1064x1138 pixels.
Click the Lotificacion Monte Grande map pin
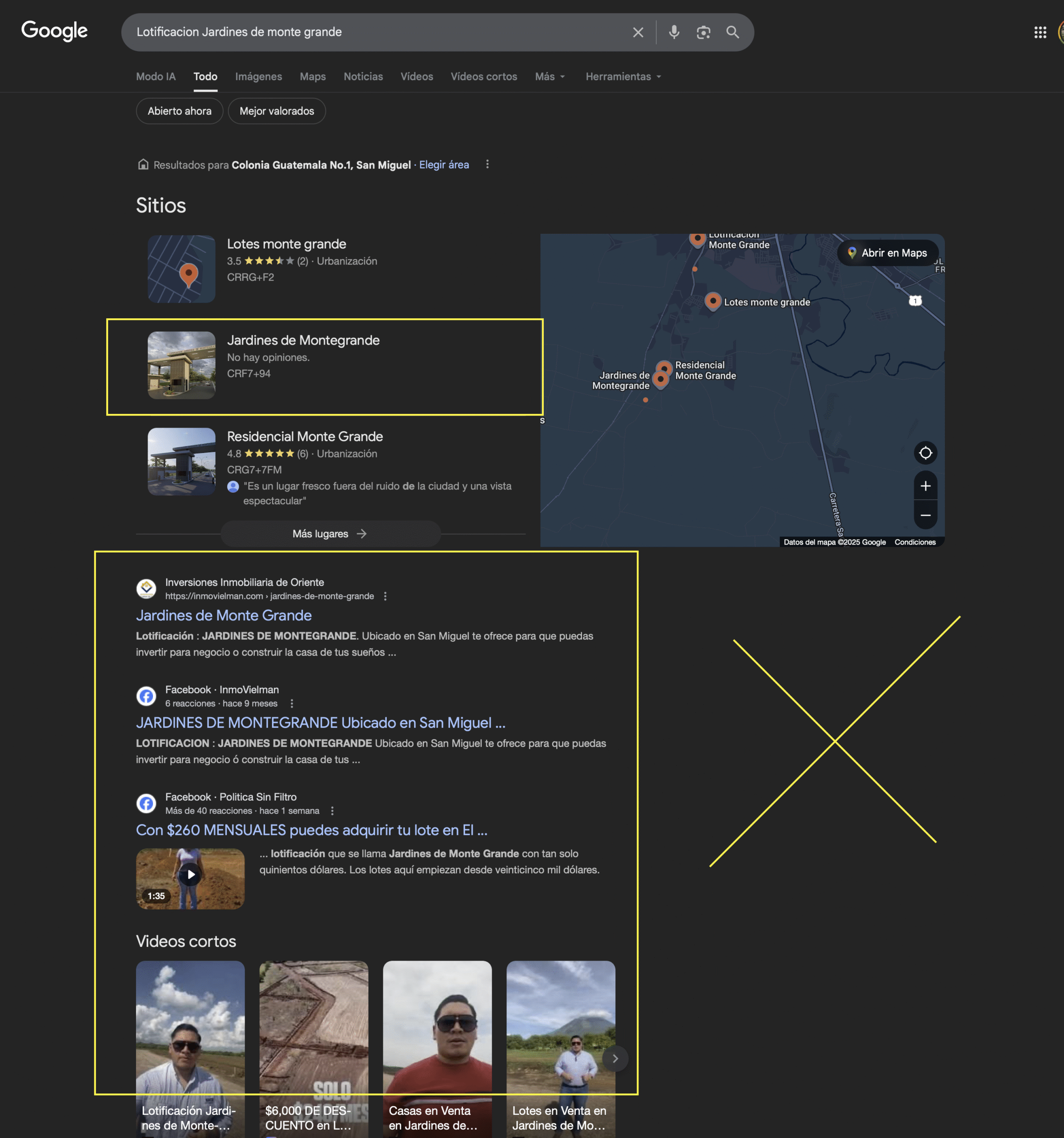(x=697, y=239)
